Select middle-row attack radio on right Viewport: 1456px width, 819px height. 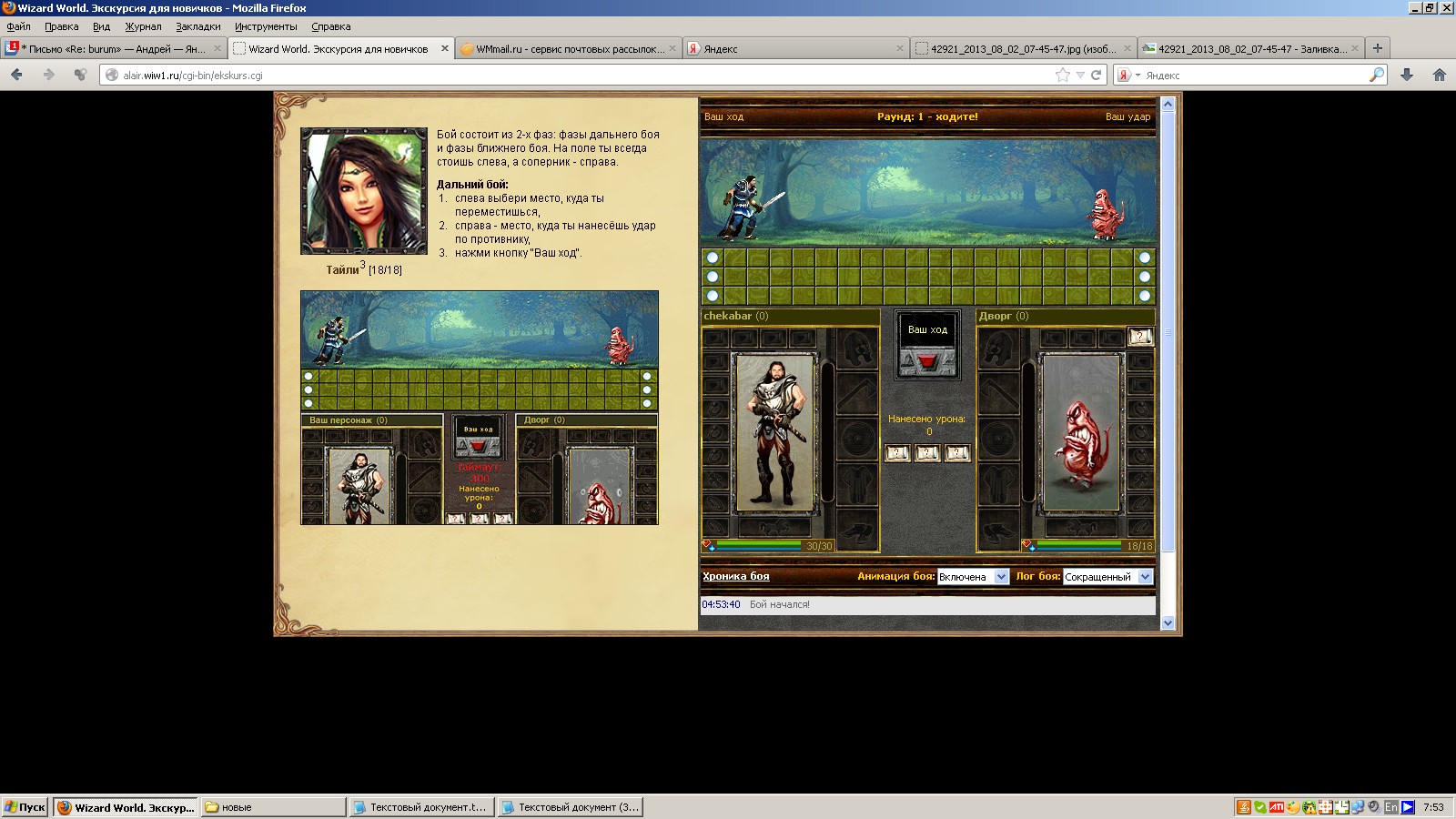(1145, 277)
